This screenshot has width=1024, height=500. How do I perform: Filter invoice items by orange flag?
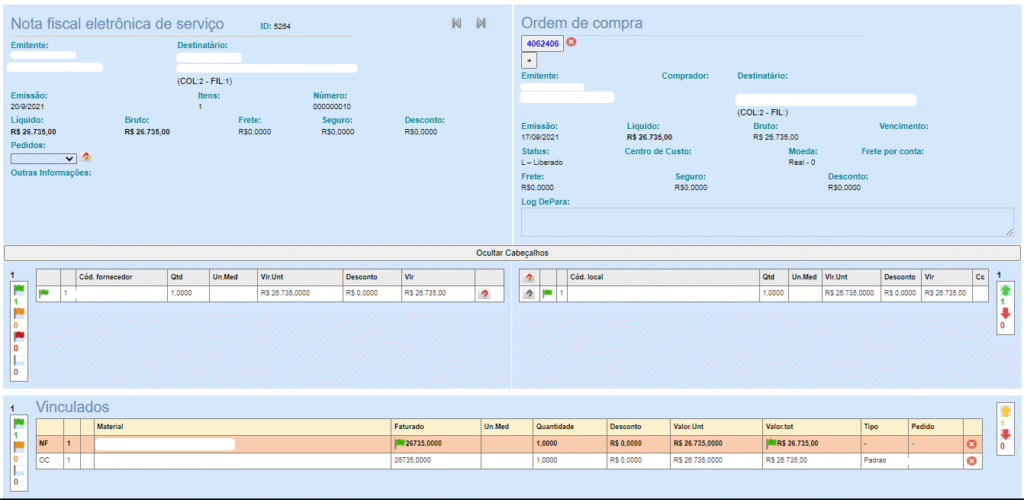point(16,313)
